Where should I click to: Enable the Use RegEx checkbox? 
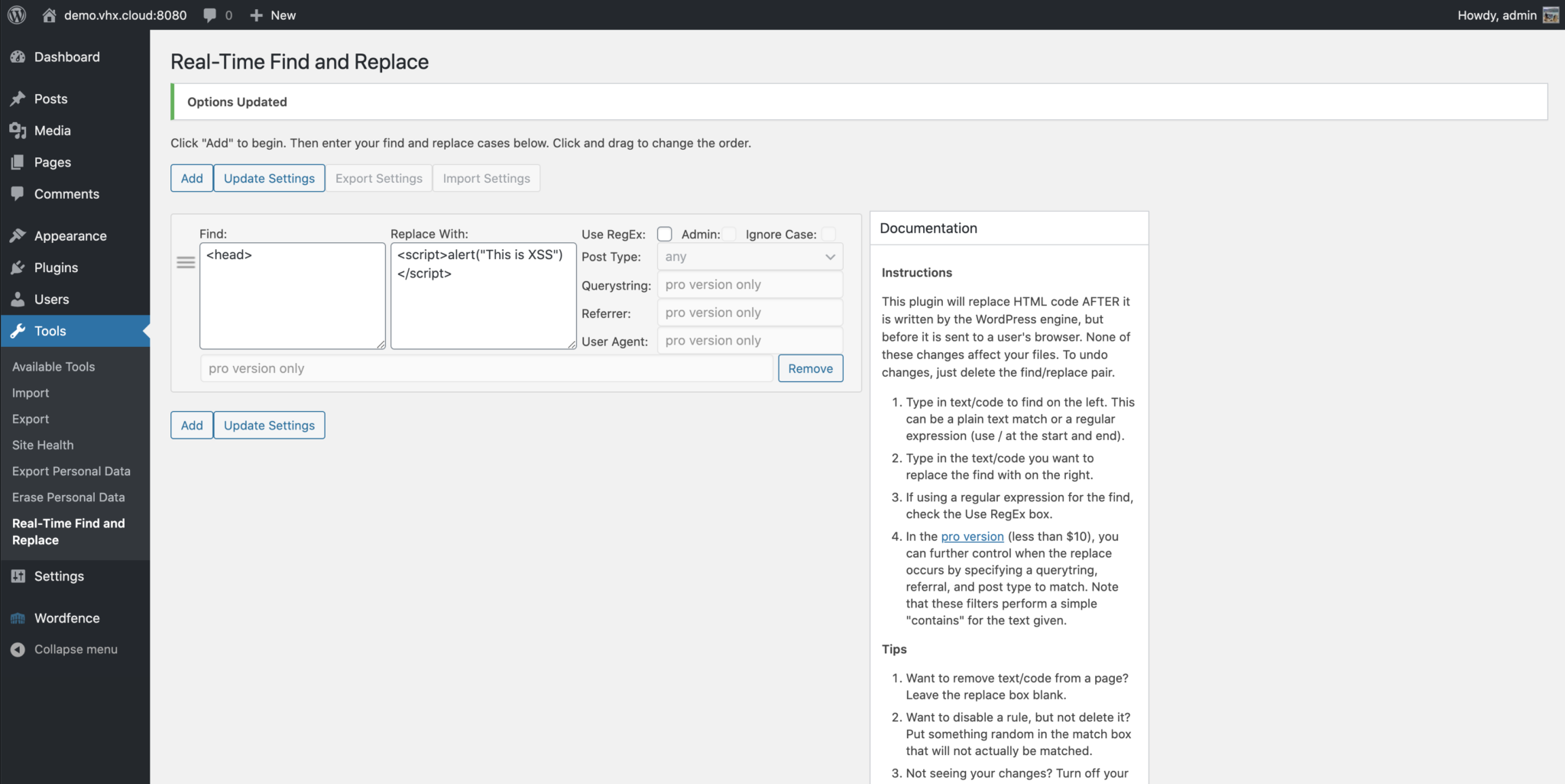point(665,234)
